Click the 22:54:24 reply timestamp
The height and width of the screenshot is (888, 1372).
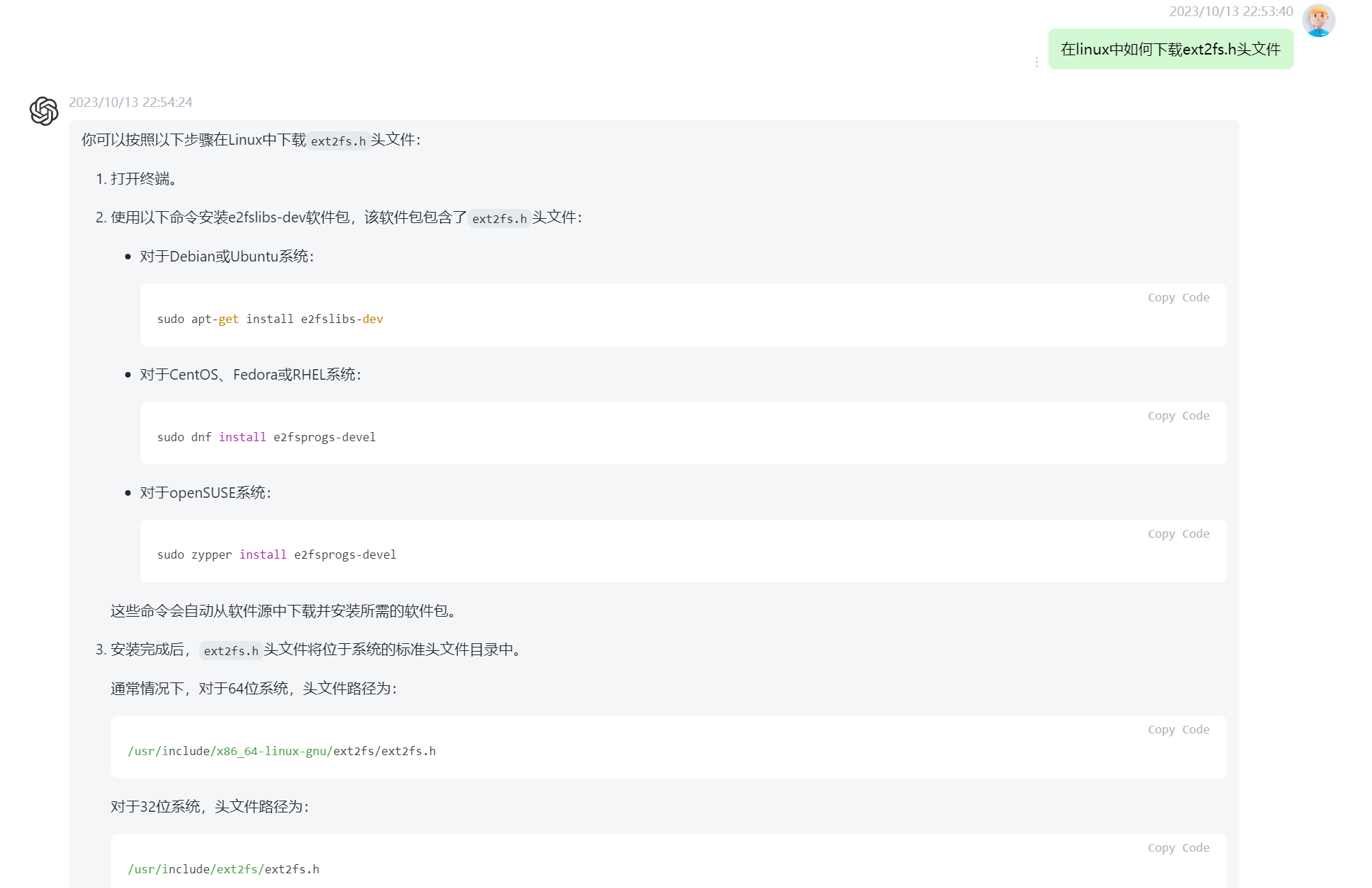(131, 102)
